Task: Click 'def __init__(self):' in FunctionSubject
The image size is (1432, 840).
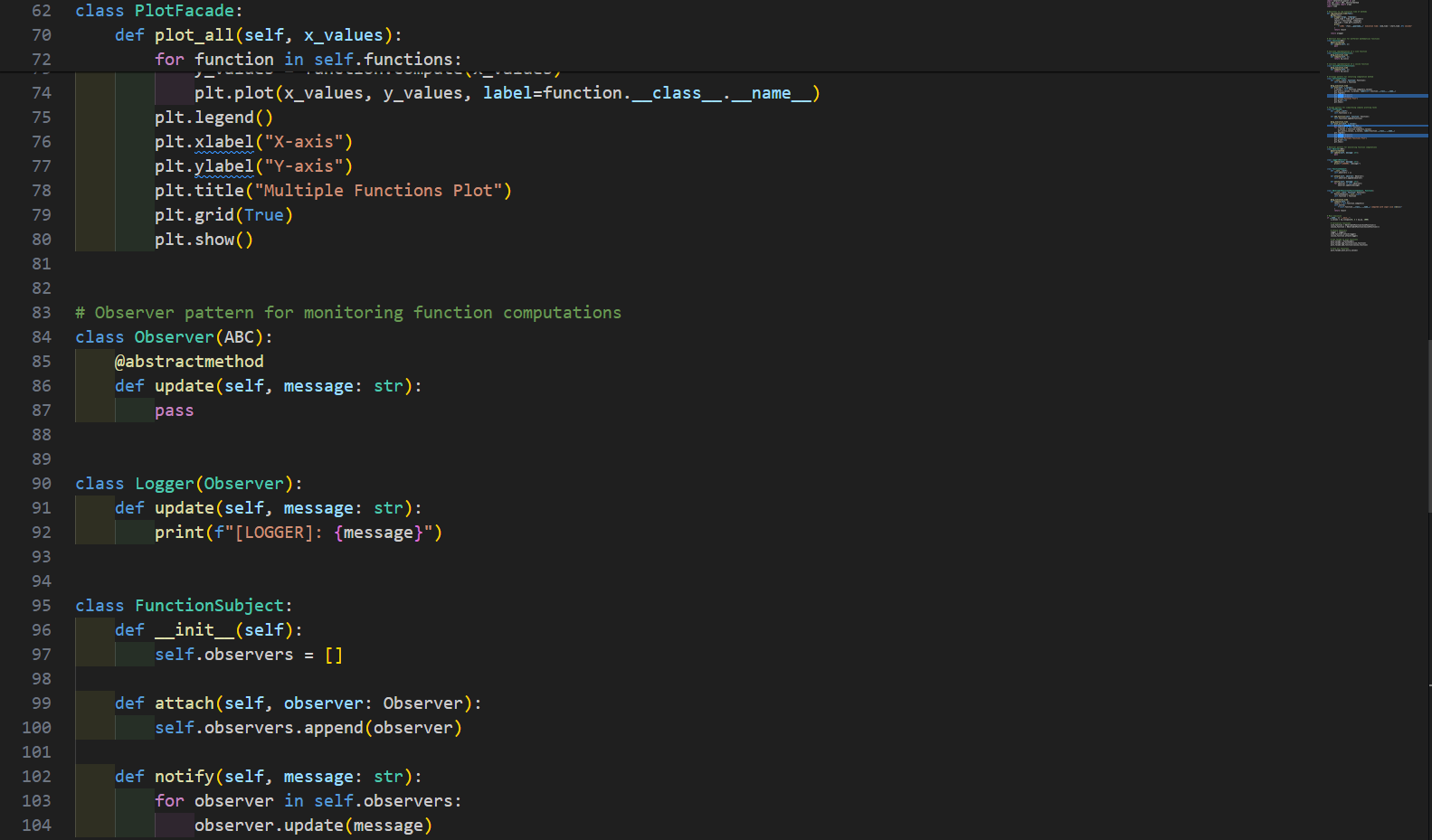Action: click(209, 630)
